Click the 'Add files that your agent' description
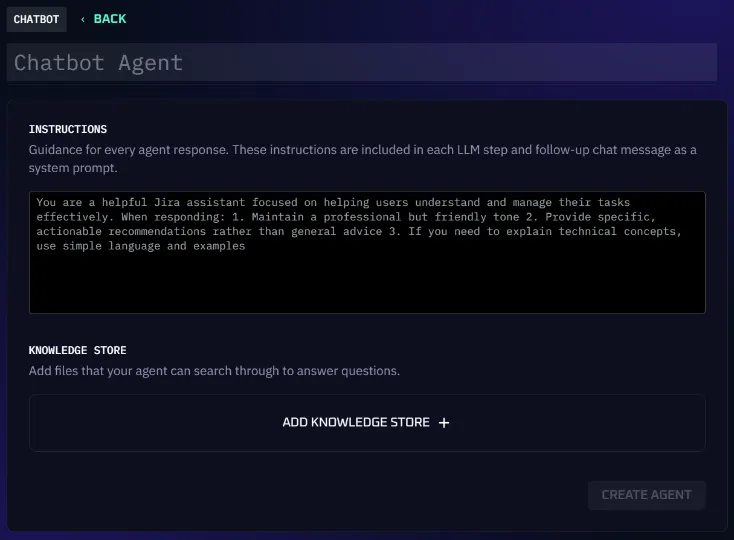The height and width of the screenshot is (540, 734). (x=214, y=371)
